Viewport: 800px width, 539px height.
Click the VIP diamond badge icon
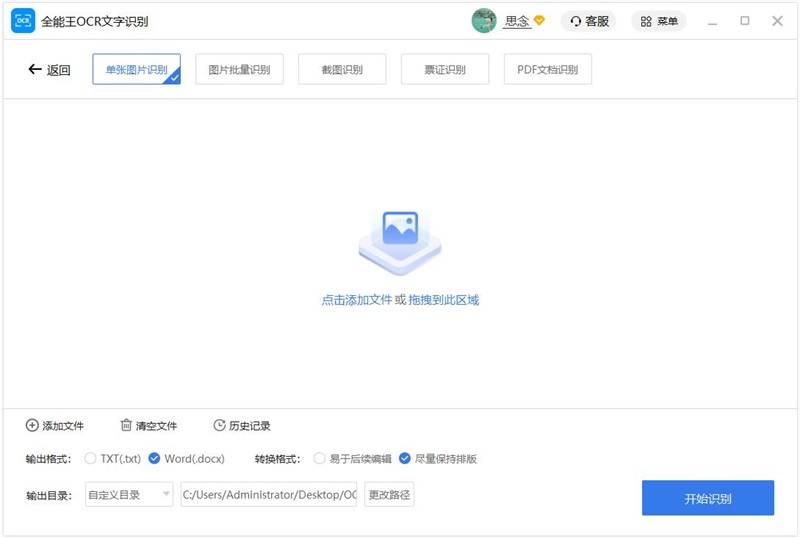(x=539, y=20)
